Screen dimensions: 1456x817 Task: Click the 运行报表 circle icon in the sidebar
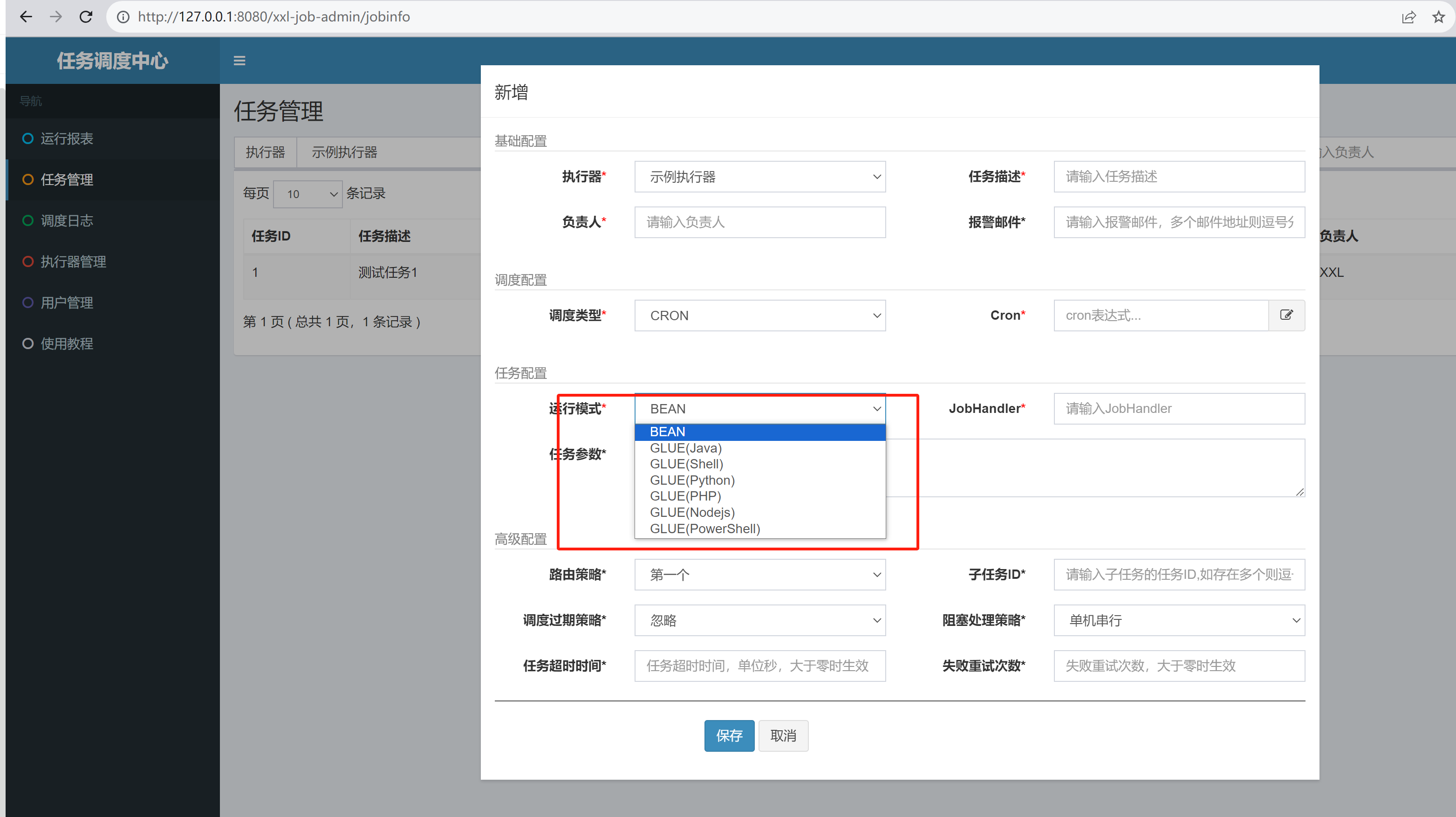click(x=27, y=138)
